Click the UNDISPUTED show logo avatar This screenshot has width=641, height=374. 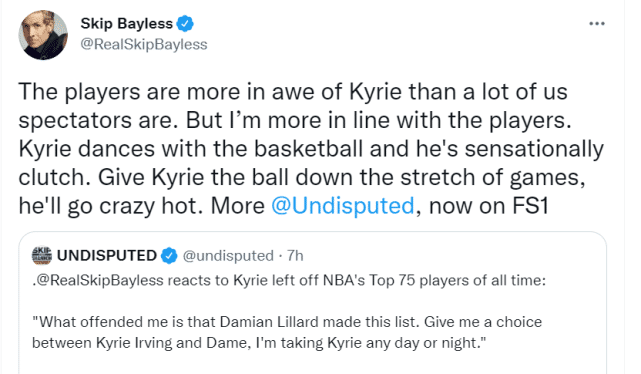click(42, 255)
